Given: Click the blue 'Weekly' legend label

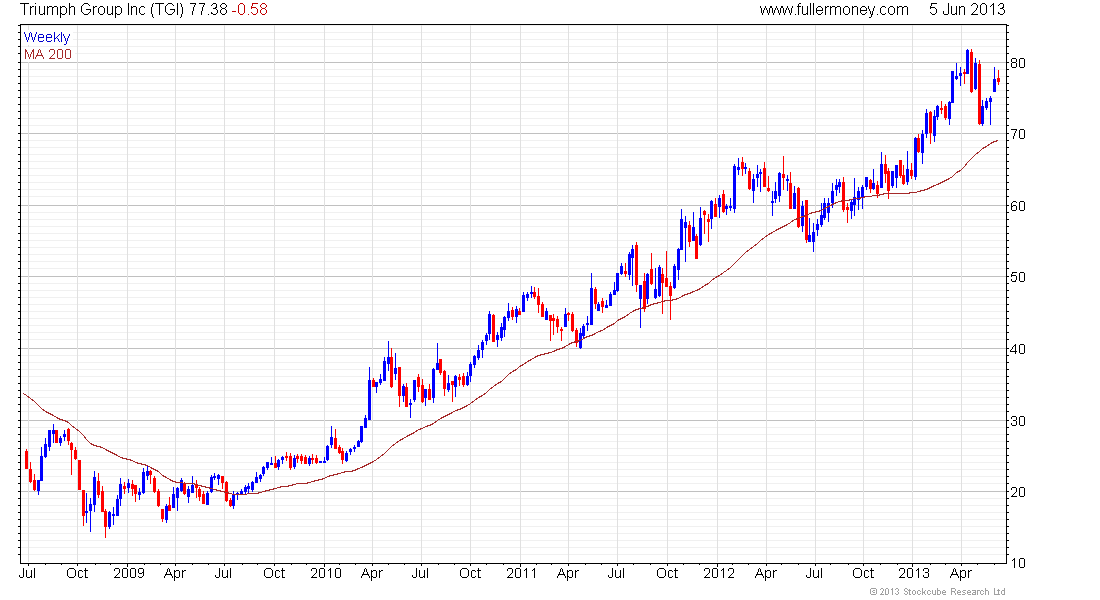Looking at the screenshot, I should tap(47, 37).
